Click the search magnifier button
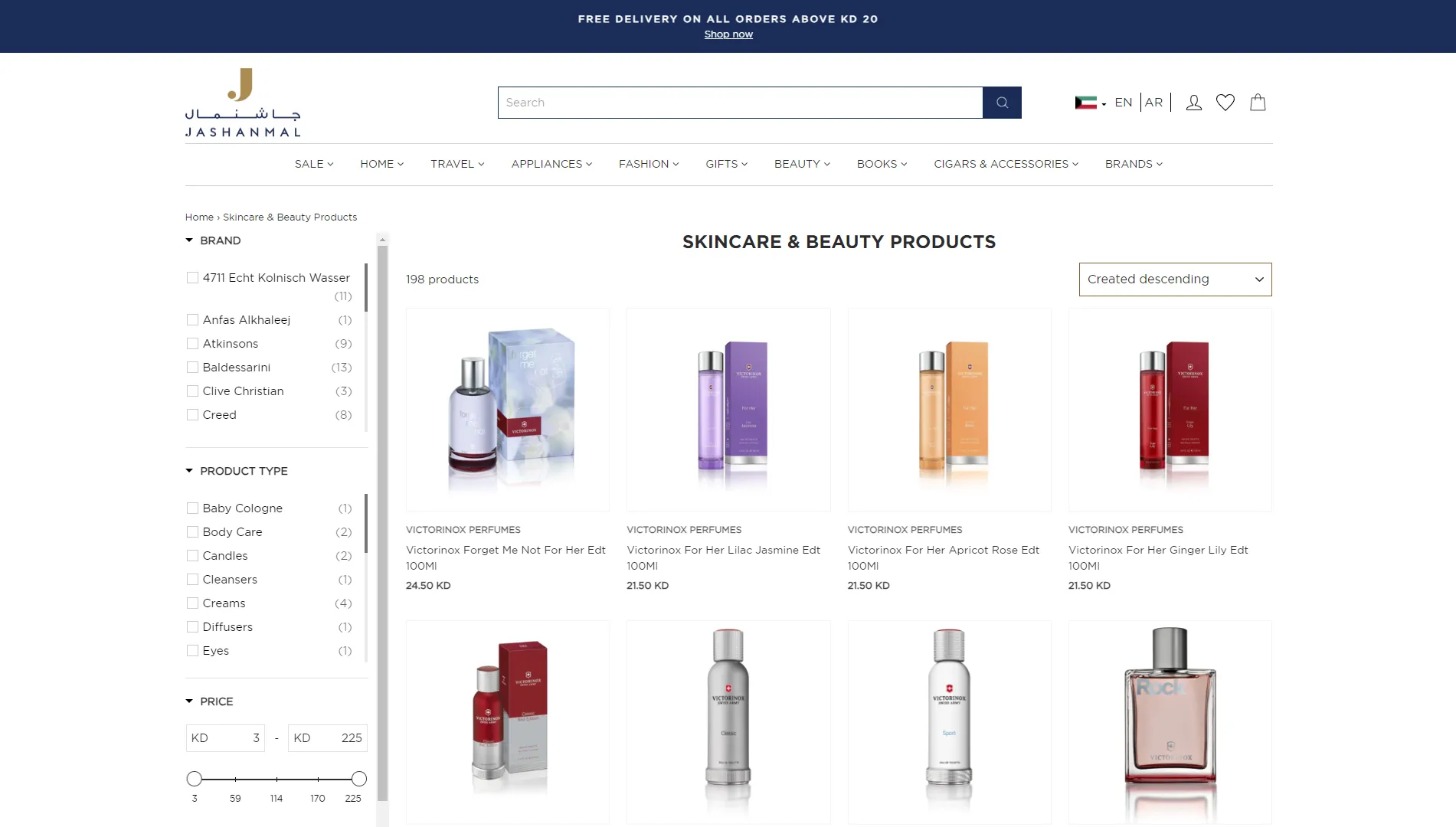The width and height of the screenshot is (1456, 827). (1002, 103)
